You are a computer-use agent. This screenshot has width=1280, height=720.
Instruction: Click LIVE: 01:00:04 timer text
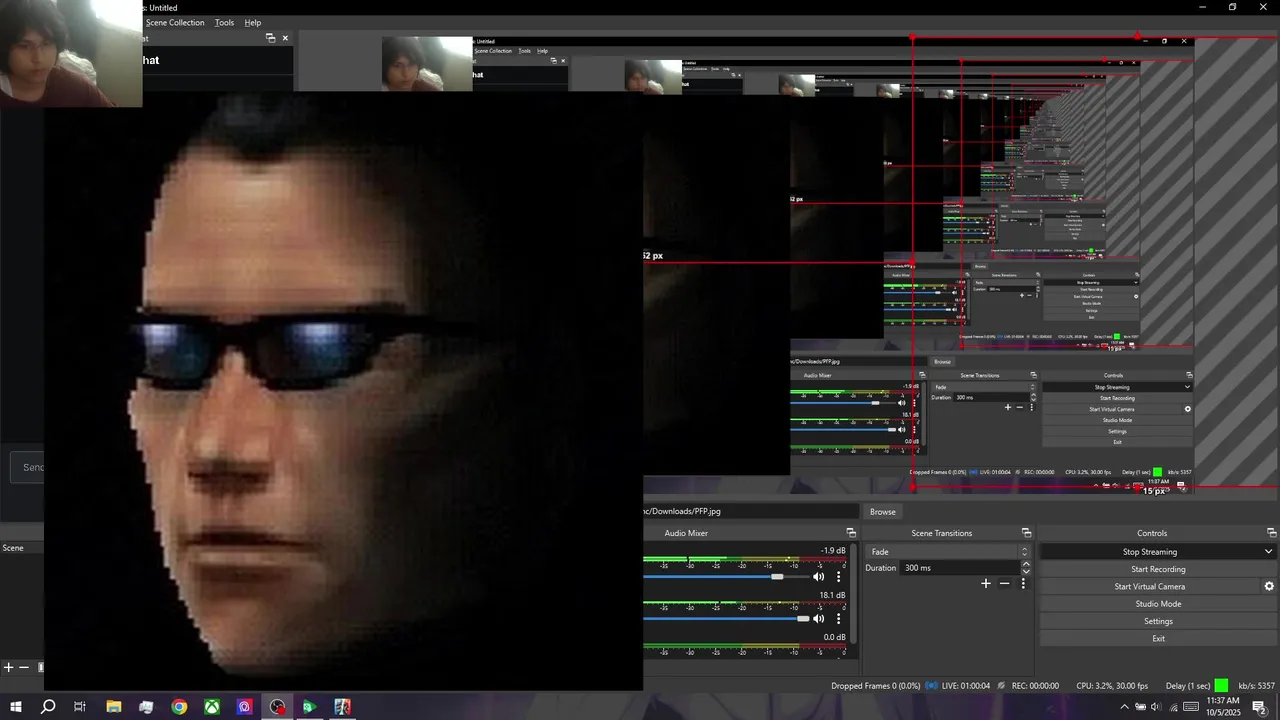coord(966,686)
